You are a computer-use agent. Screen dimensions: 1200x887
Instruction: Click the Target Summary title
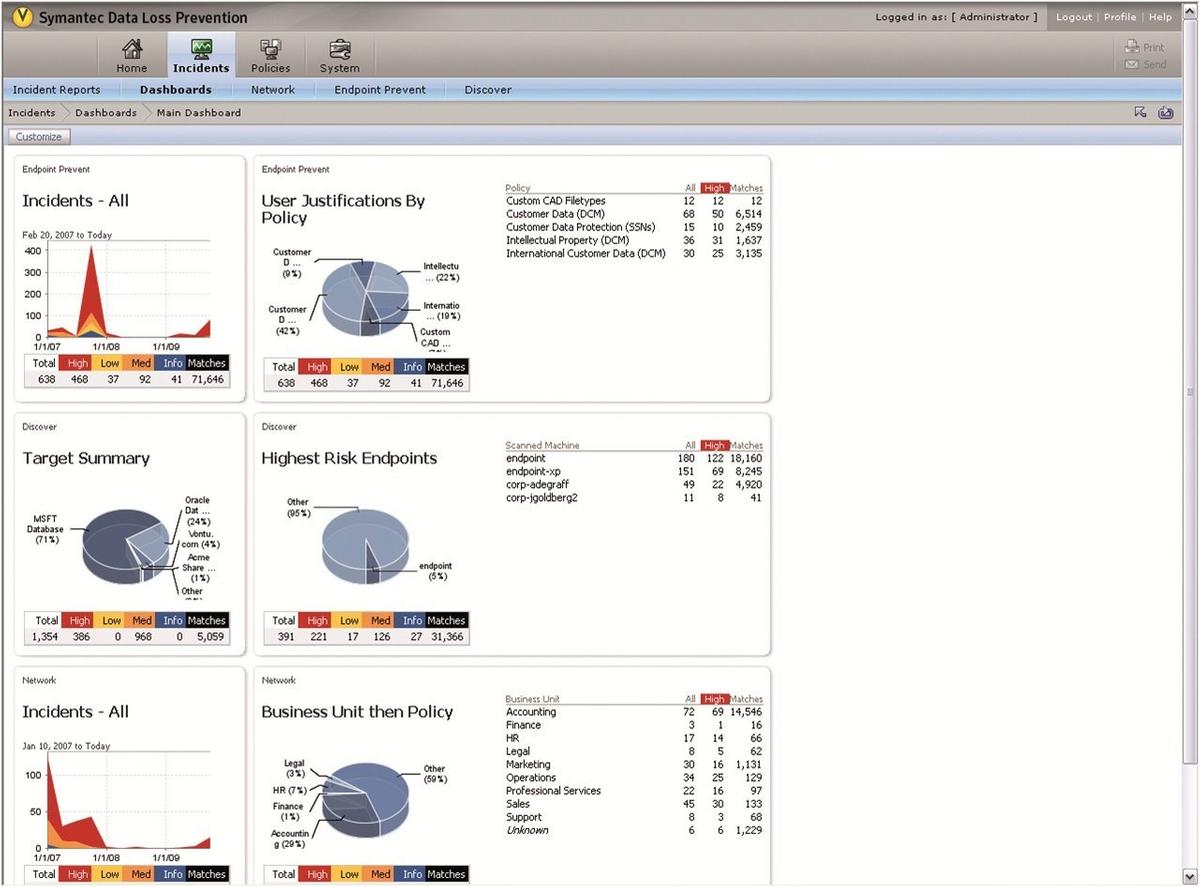pyautogui.click(x=86, y=458)
